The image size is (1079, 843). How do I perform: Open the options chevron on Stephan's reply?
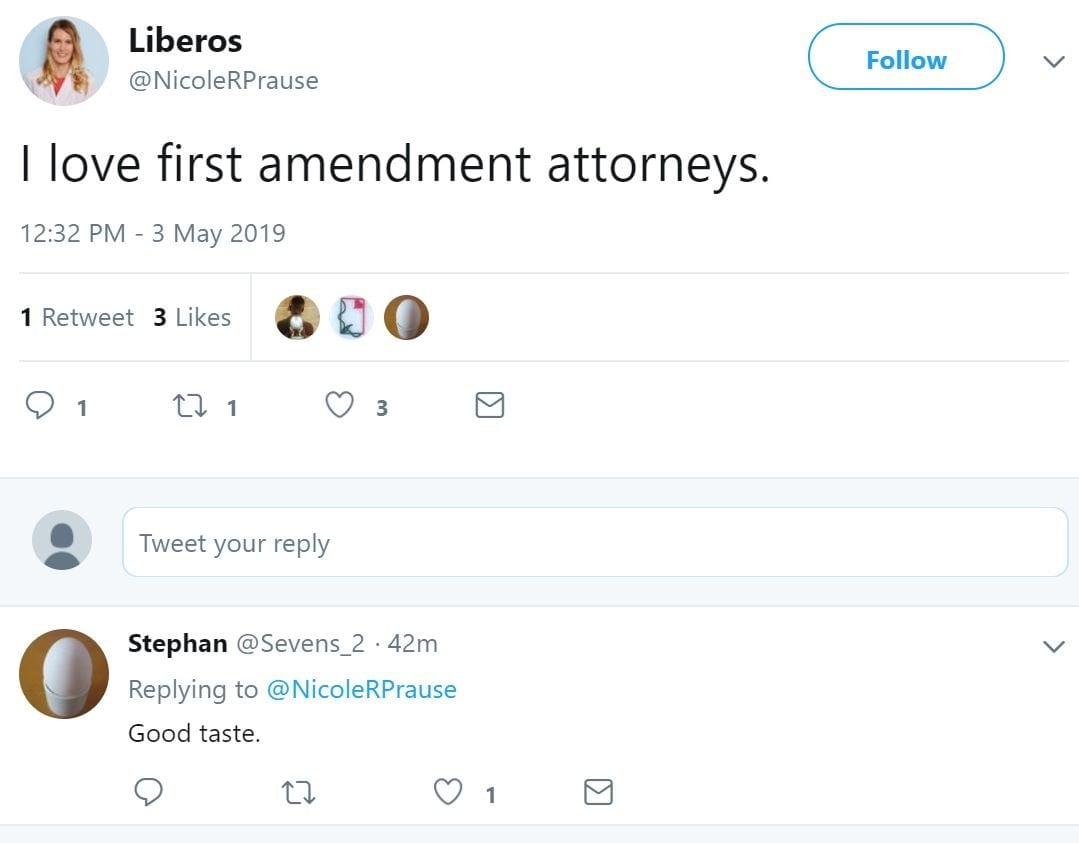[1053, 647]
